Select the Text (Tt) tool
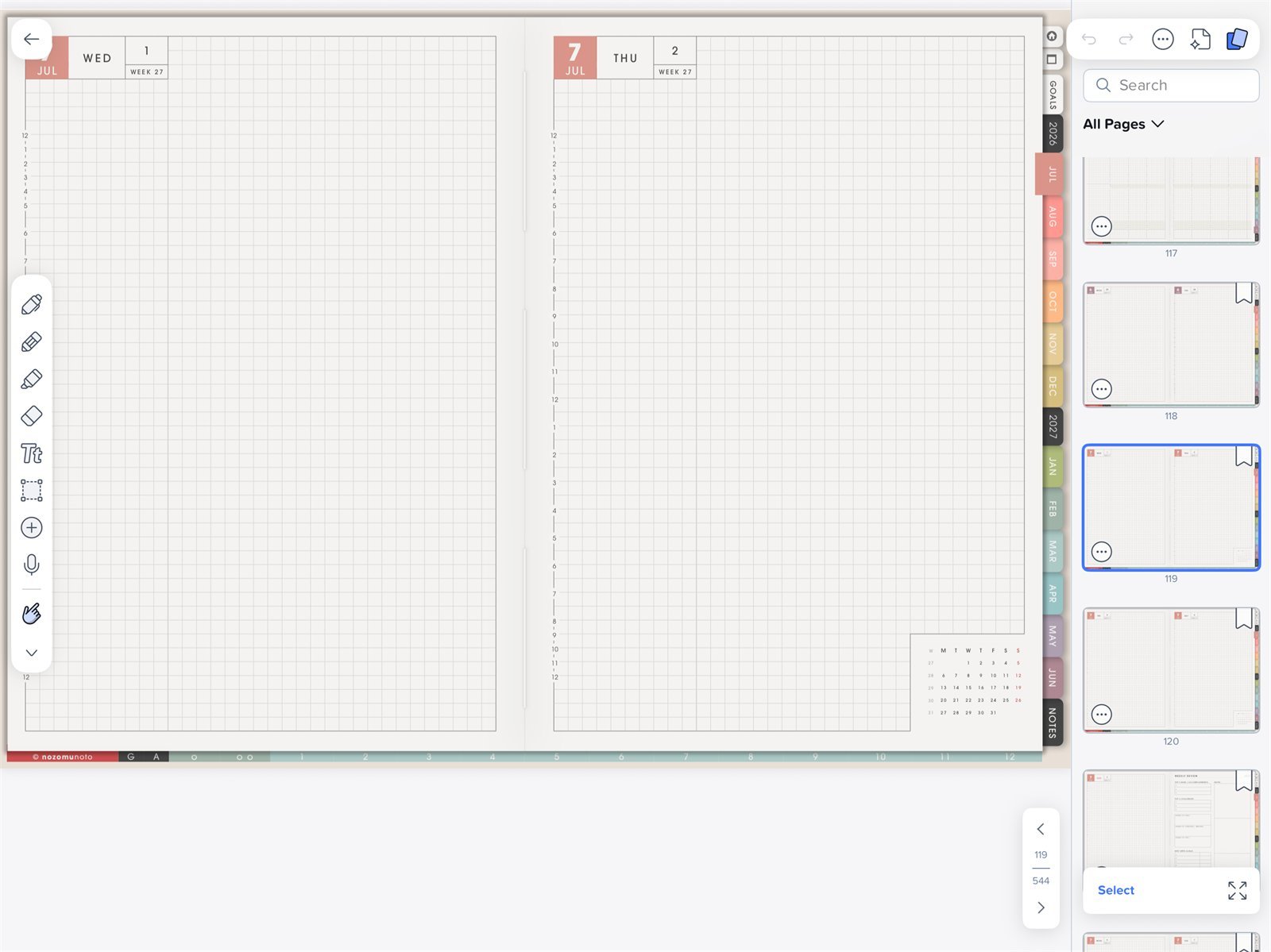The height and width of the screenshot is (952, 1271). point(32,453)
